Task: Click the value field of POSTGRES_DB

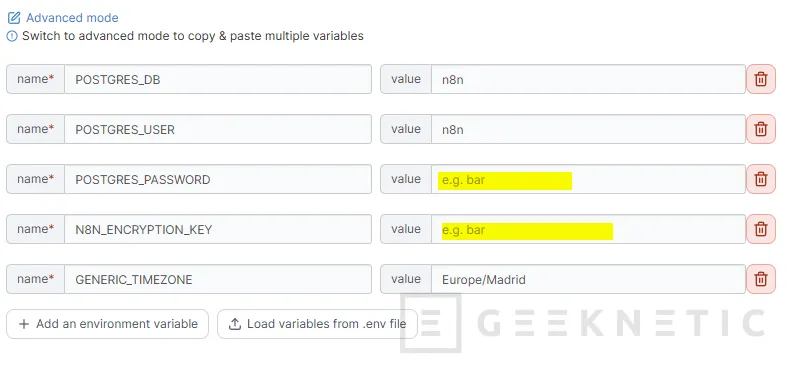Action: 588,79
